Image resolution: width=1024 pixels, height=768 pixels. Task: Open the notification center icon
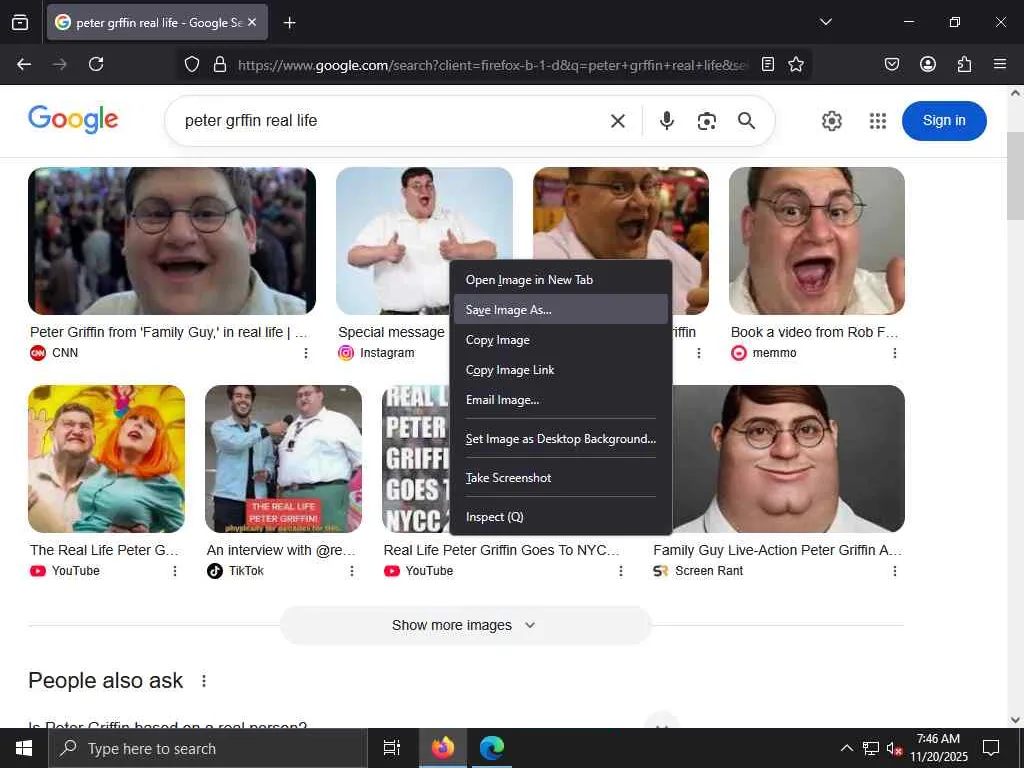click(991, 748)
